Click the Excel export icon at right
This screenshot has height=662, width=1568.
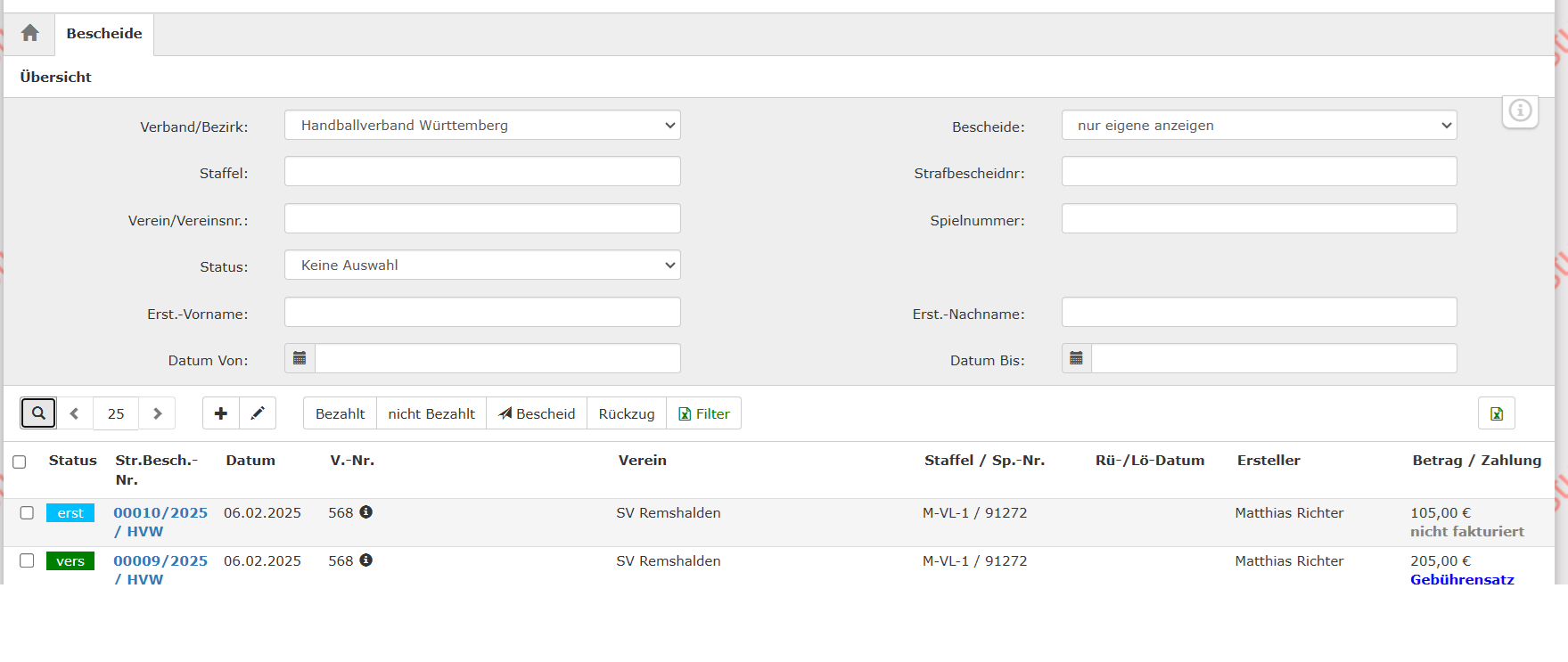tap(1496, 413)
